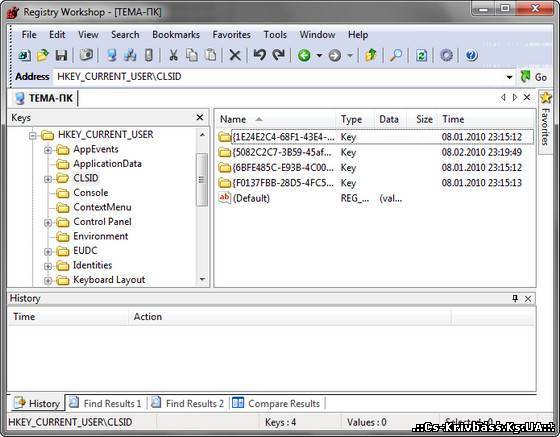Viewport: 560px width, 437px height.
Task: Open the Edit menu
Action: [x=57, y=35]
